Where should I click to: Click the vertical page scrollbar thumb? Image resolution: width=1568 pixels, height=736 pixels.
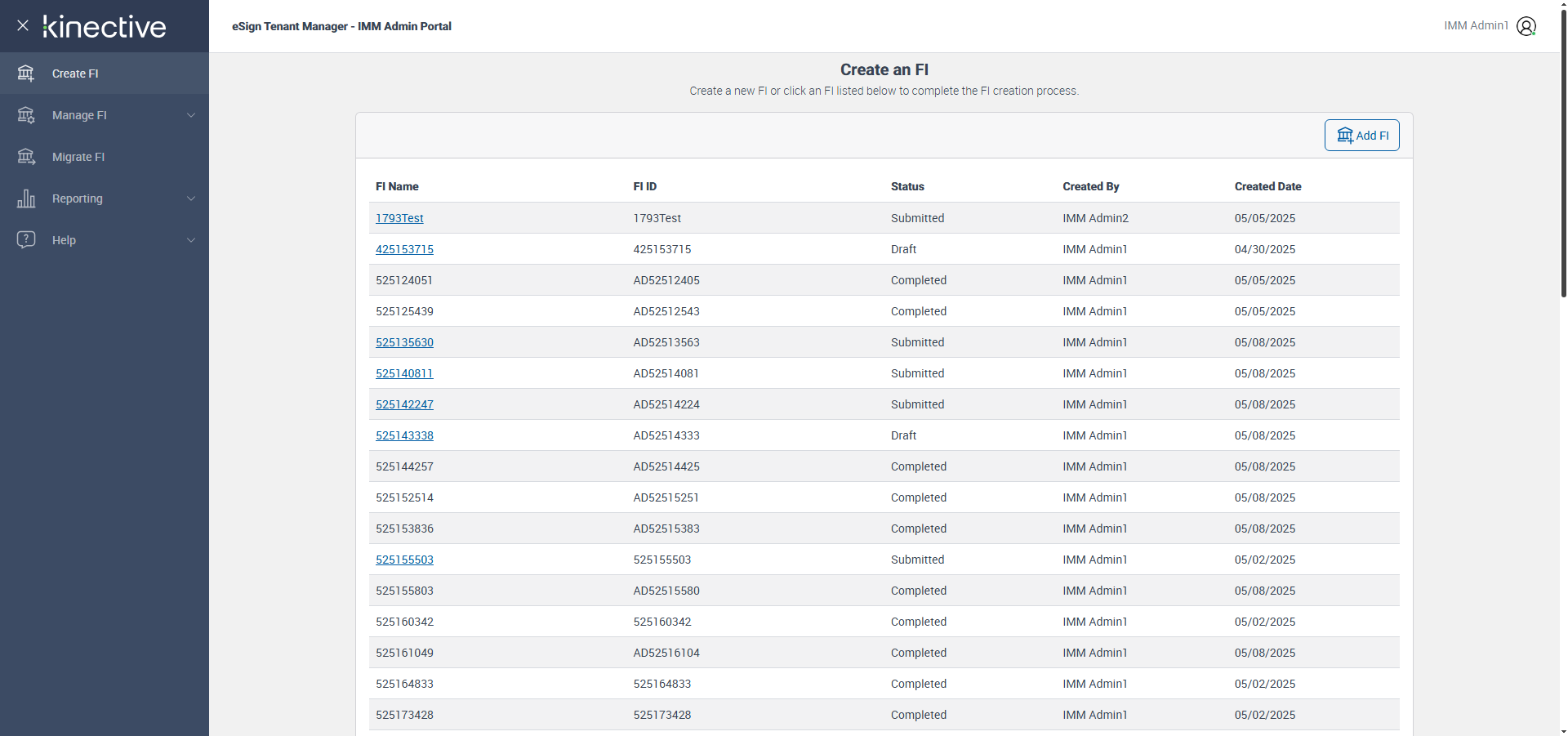(1563, 155)
